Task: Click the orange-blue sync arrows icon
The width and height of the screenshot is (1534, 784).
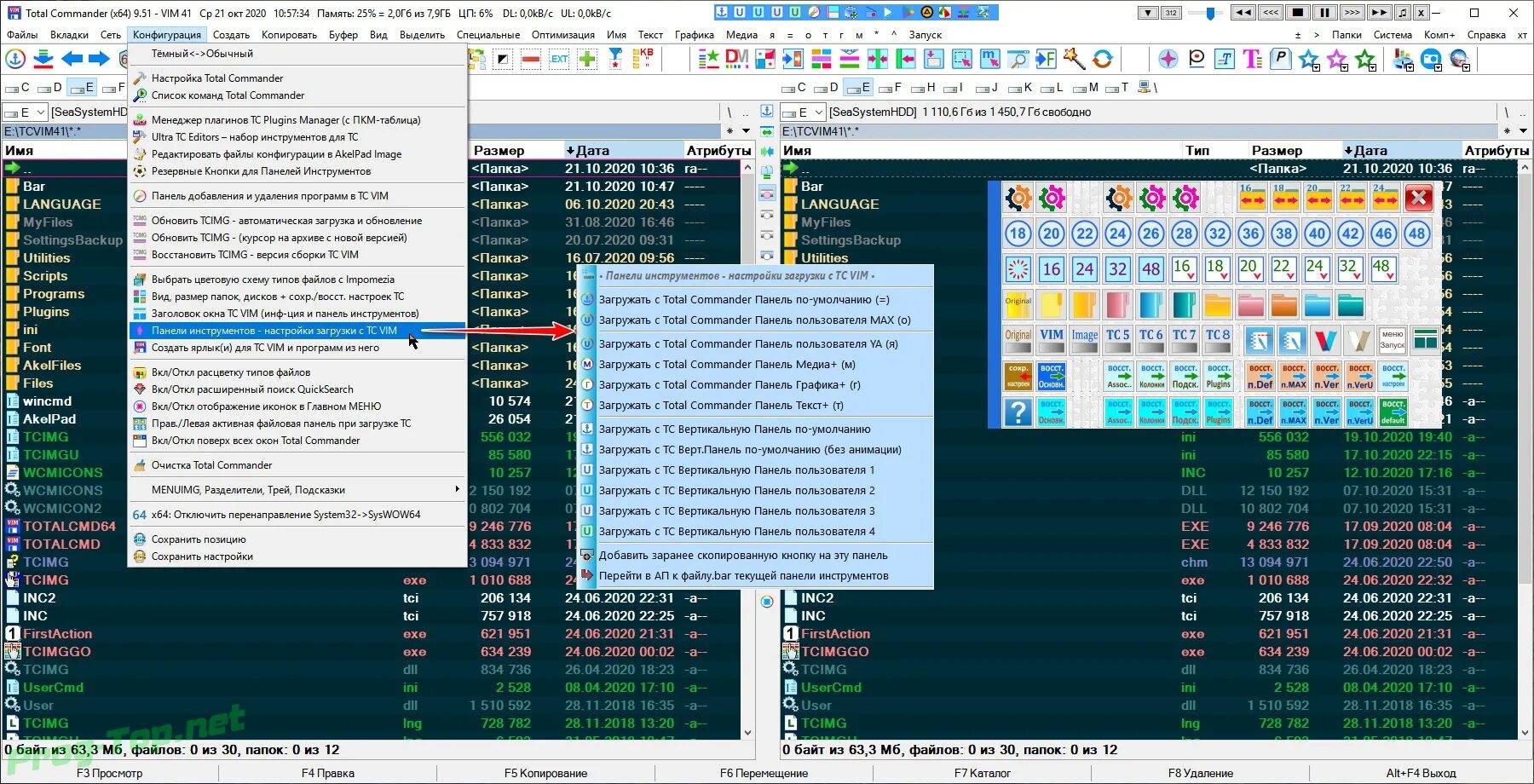Action: click(1103, 59)
